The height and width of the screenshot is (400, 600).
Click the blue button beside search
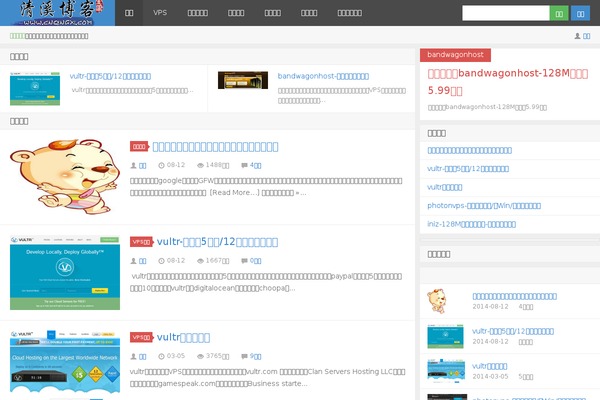(x=580, y=13)
